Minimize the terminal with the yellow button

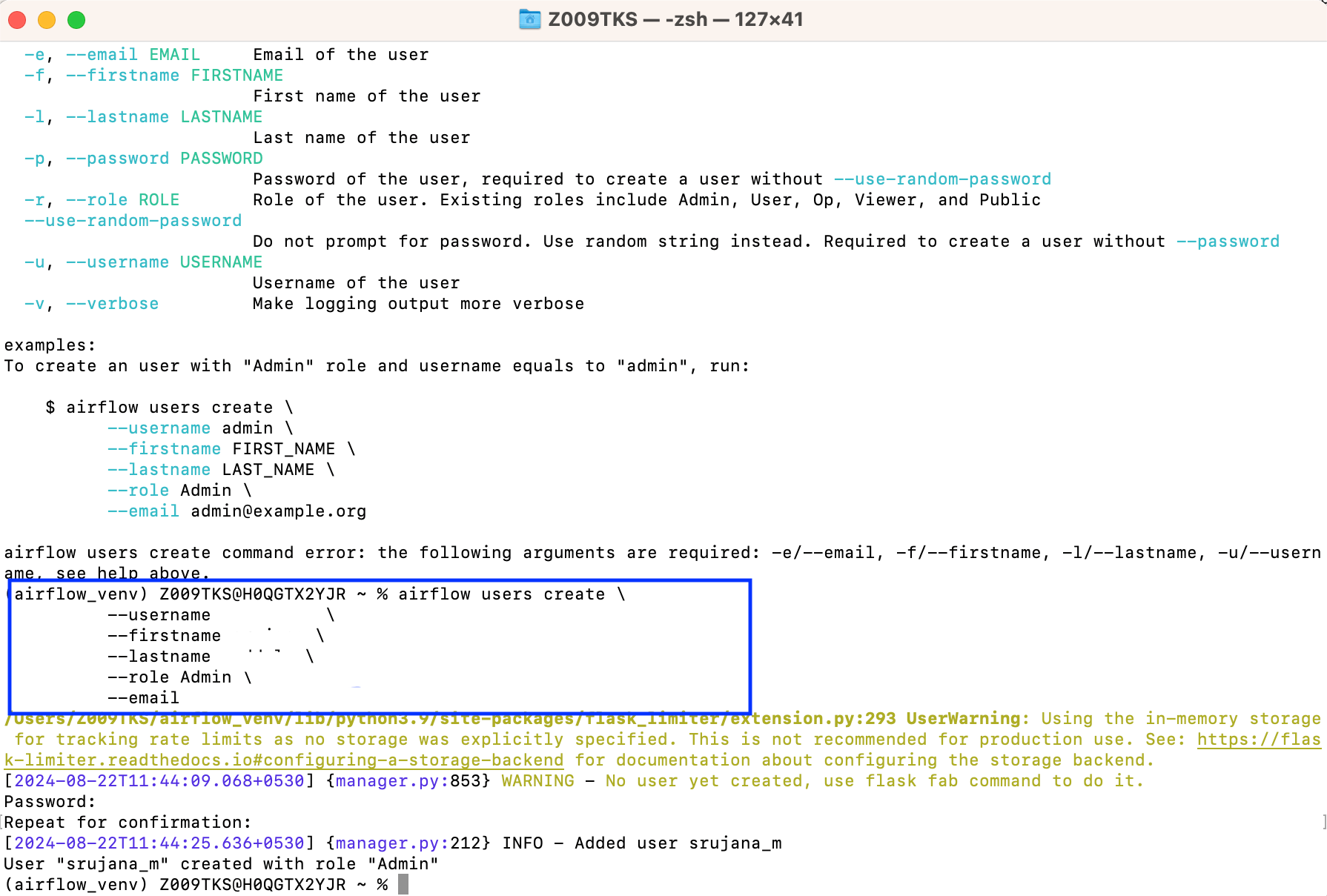tap(47, 20)
